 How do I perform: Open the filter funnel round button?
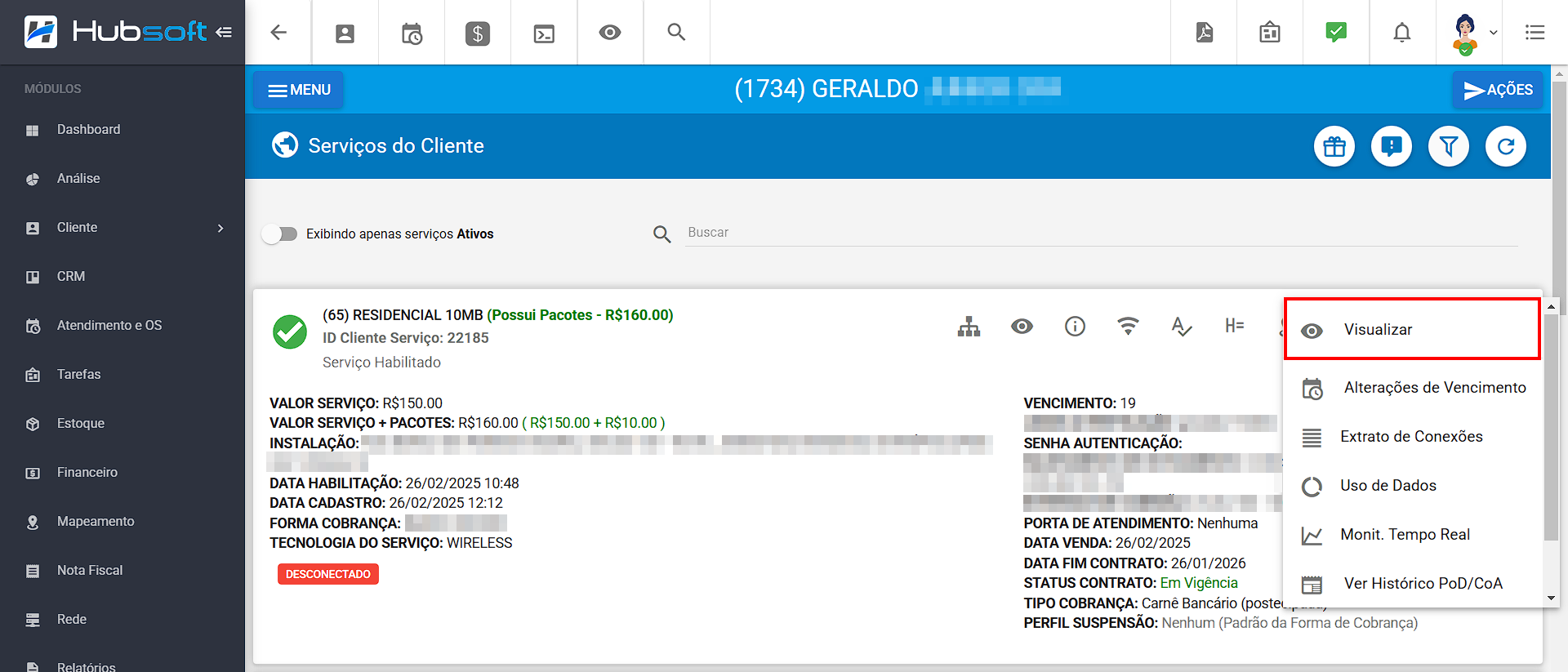(x=1449, y=146)
